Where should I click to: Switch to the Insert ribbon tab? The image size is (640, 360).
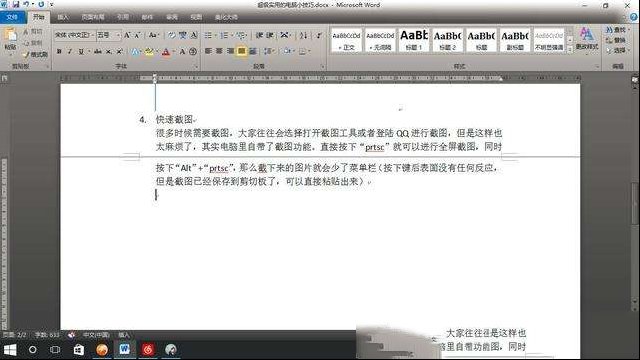point(63,17)
